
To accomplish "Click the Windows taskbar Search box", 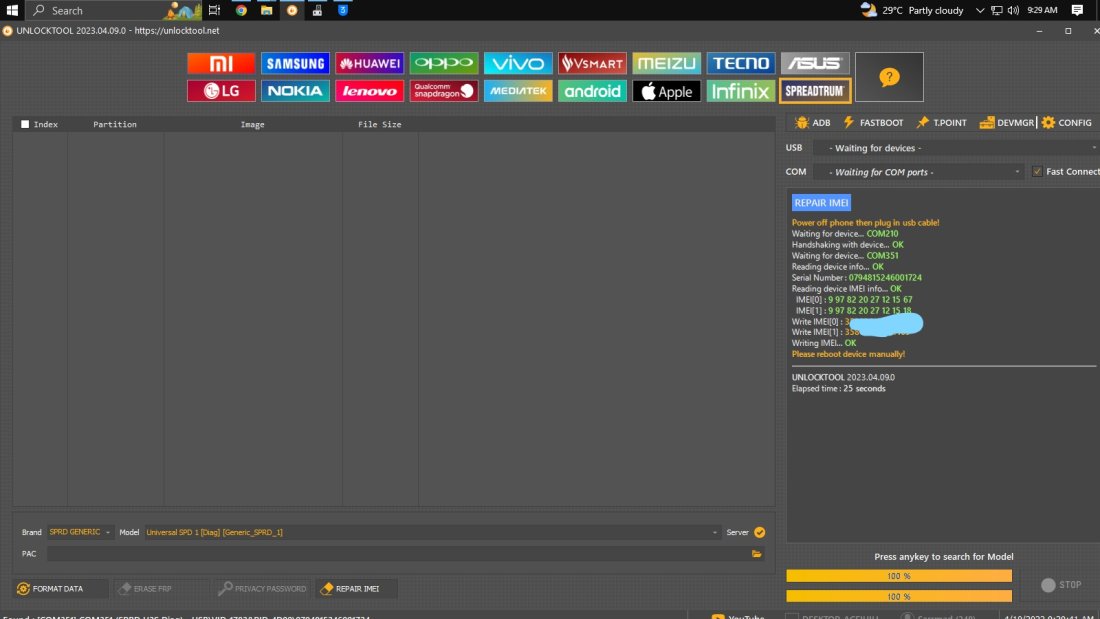I will pos(114,10).
